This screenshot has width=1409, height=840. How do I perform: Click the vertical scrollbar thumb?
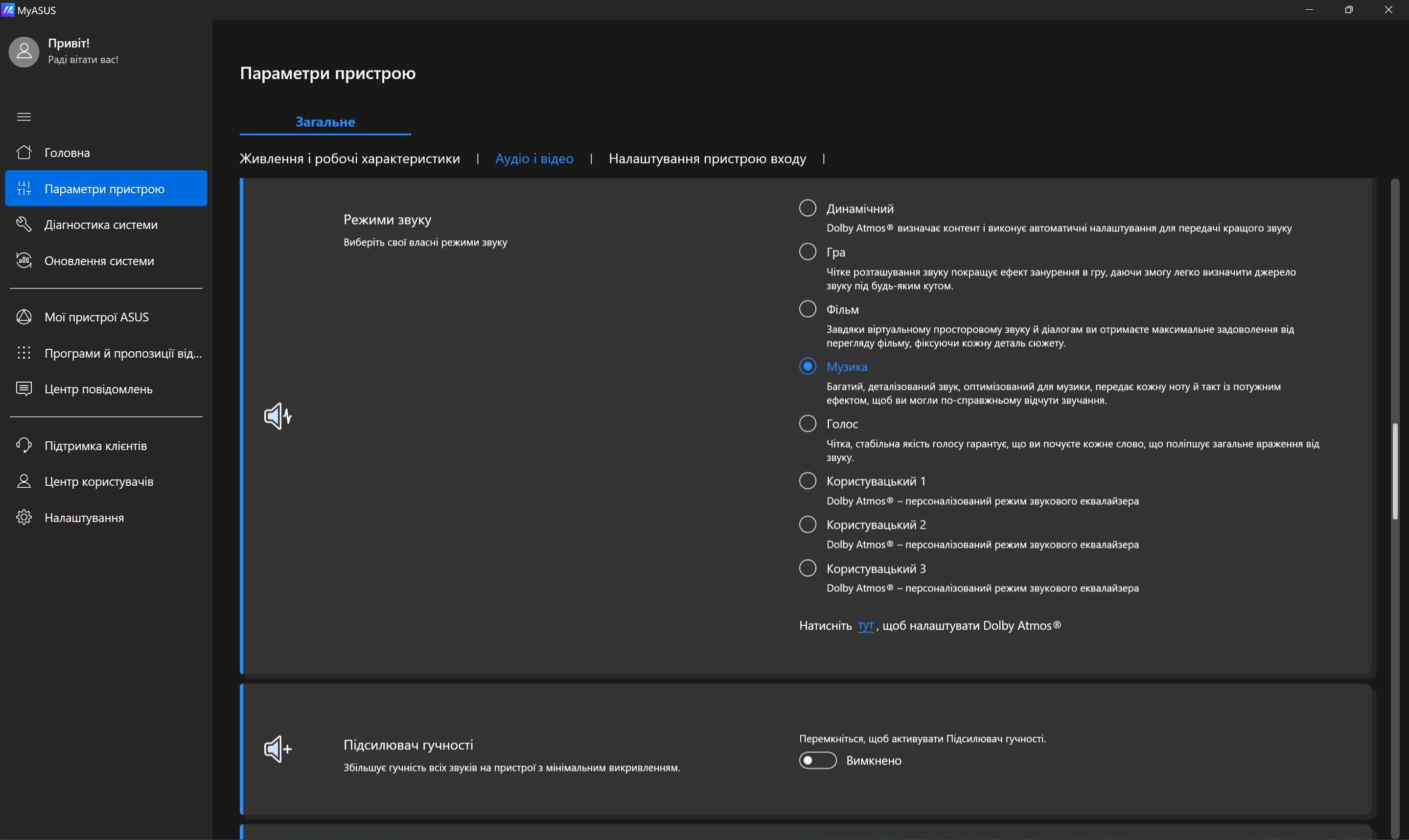click(x=1395, y=471)
